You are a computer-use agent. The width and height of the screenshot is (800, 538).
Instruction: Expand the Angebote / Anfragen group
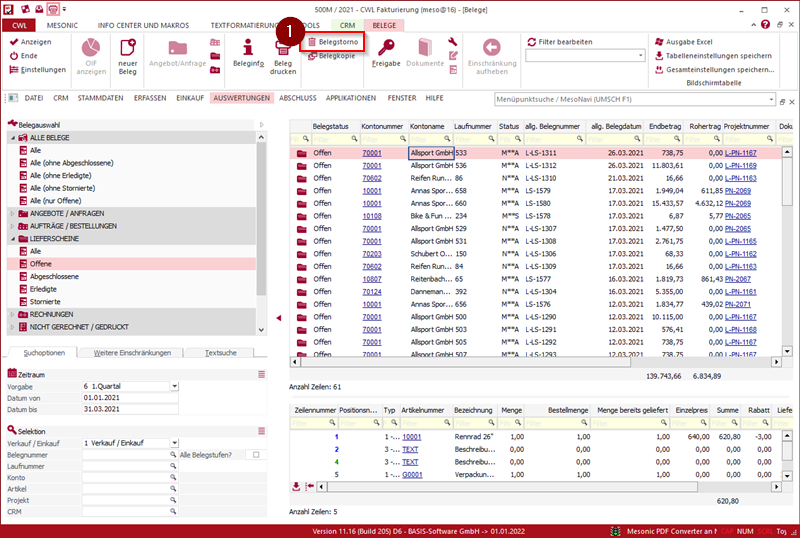tap(13, 213)
